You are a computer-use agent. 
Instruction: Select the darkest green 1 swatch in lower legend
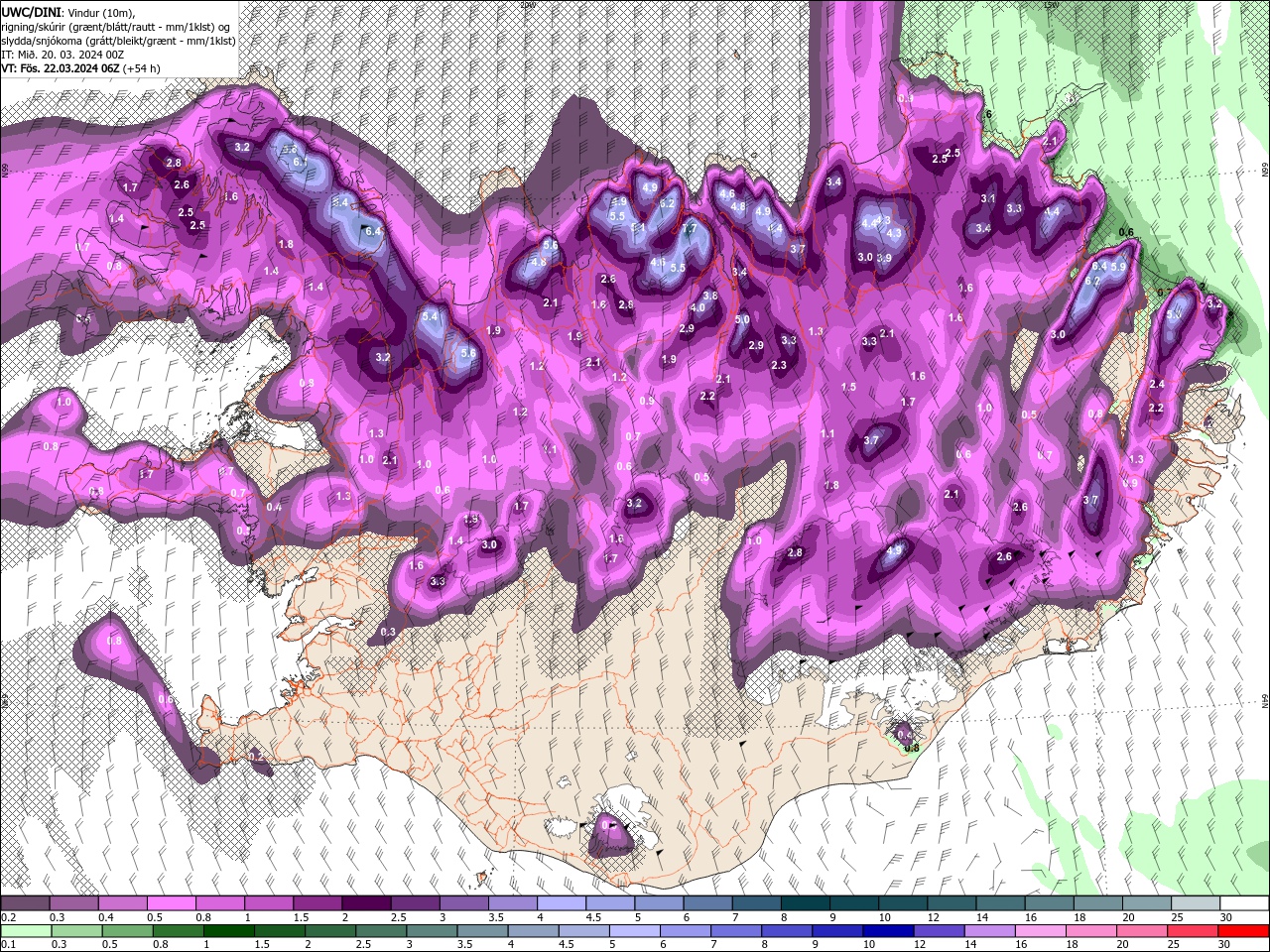pyautogui.click(x=229, y=931)
